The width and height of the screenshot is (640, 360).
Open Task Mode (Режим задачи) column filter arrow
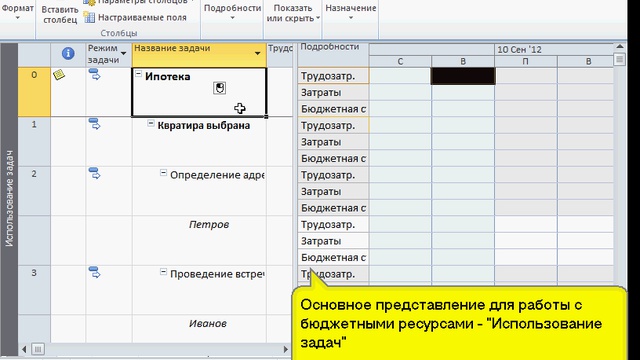coord(123,53)
